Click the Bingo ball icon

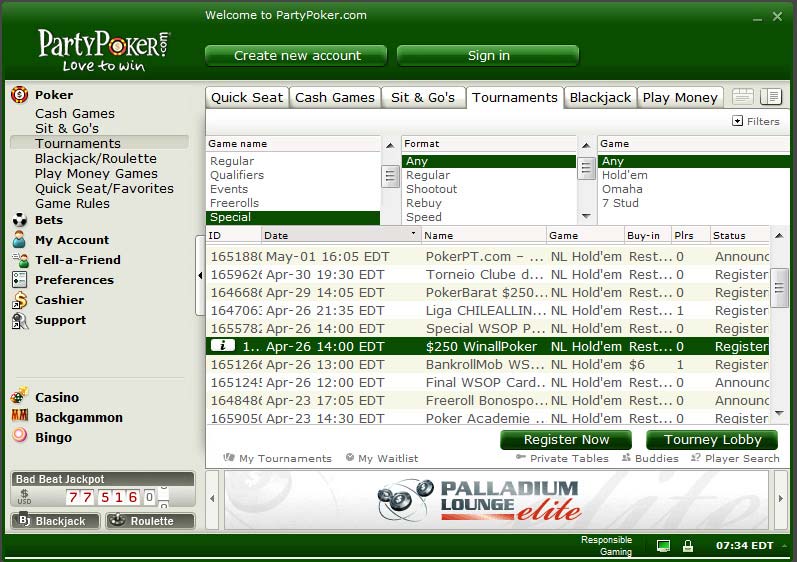[x=19, y=435]
